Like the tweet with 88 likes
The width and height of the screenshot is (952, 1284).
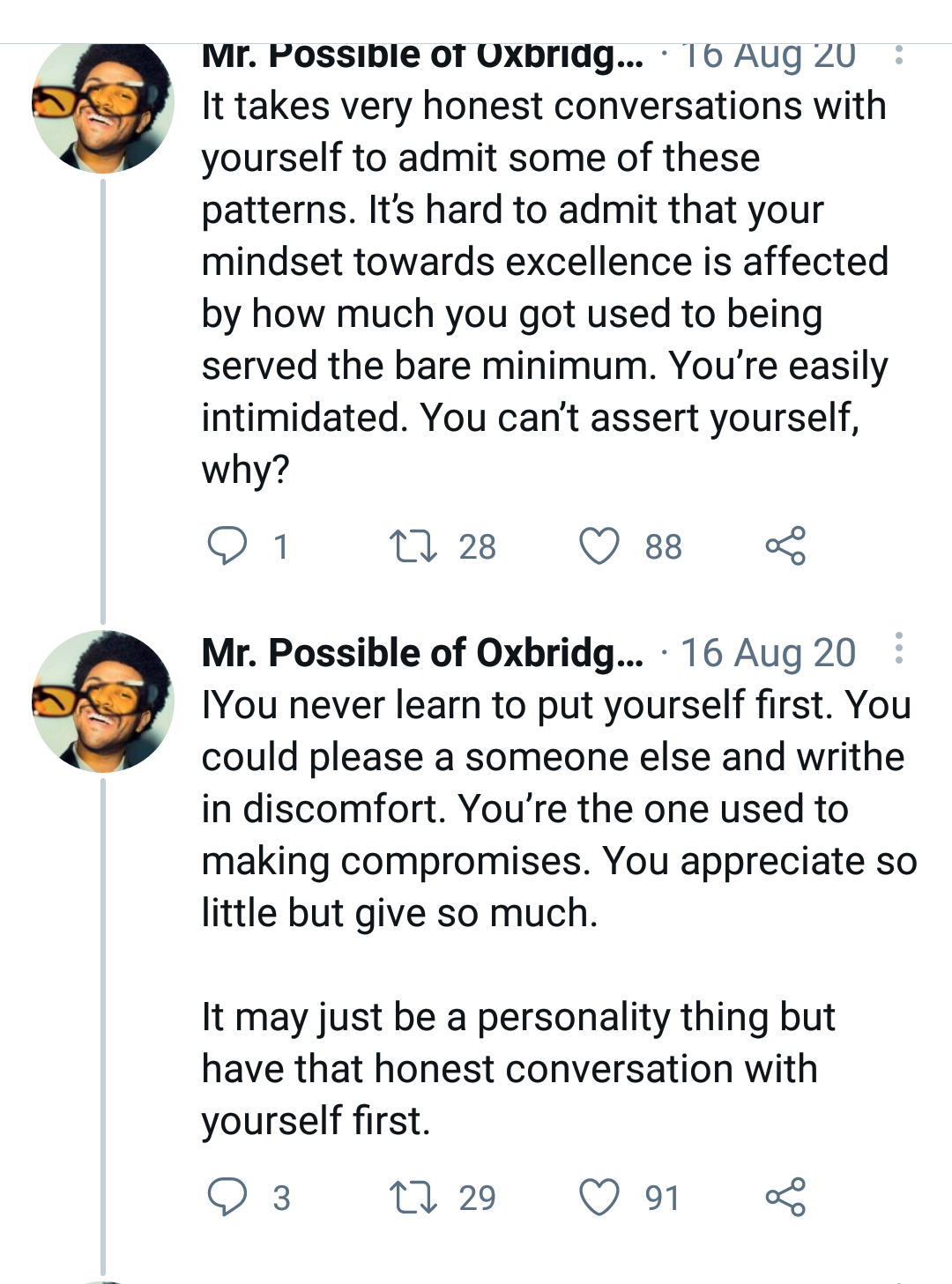pyautogui.click(x=599, y=546)
